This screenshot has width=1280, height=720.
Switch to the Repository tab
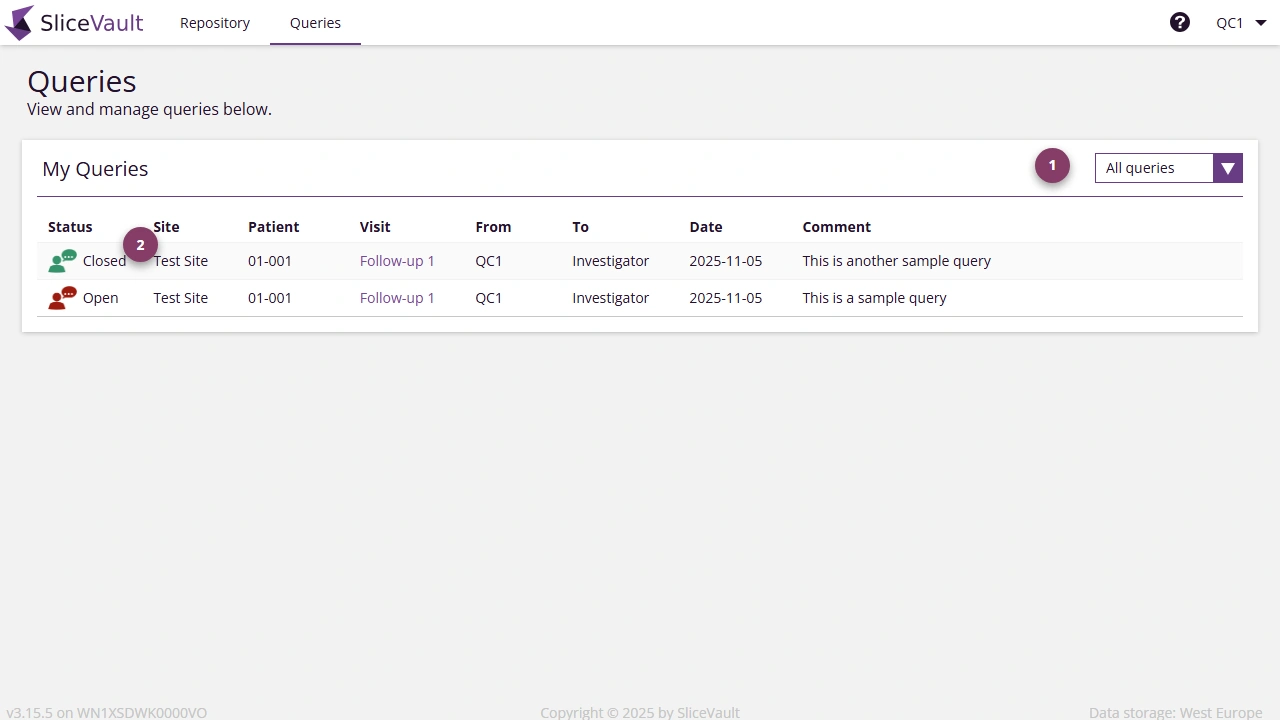[214, 22]
